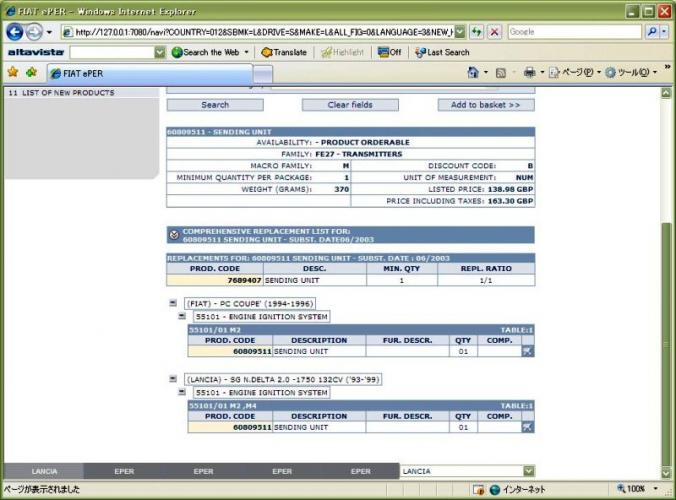Click the REPL. RATIO value 1/1
This screenshot has height=500, width=676.
point(486,280)
